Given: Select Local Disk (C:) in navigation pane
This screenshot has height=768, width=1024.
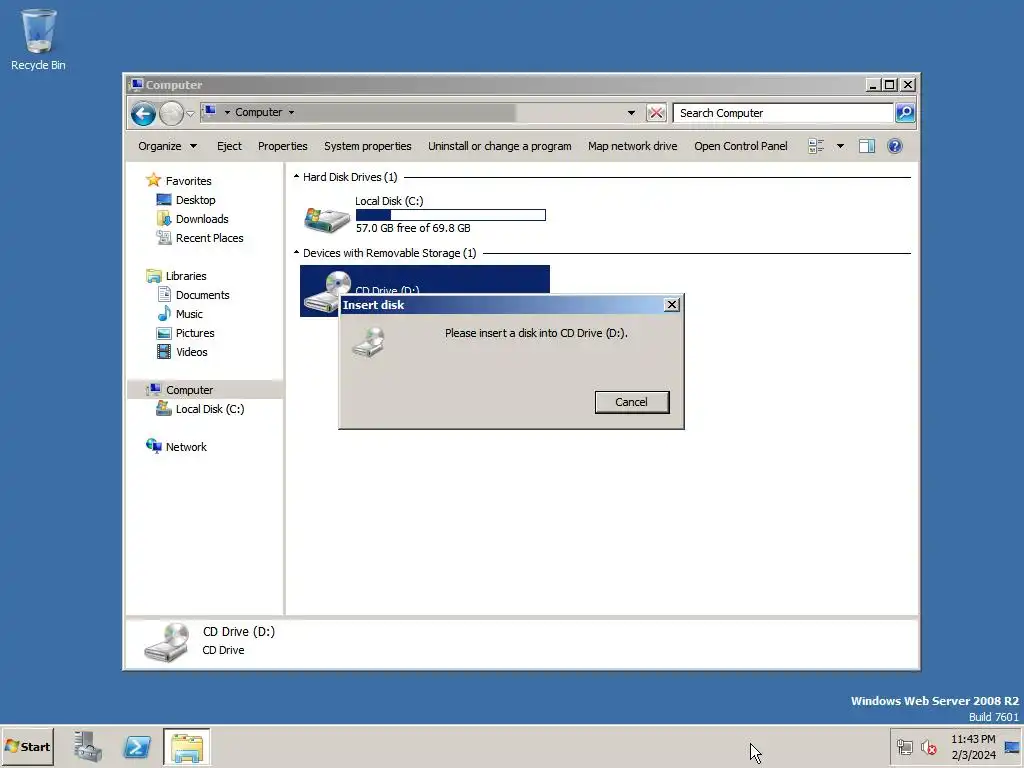Looking at the screenshot, I should point(210,409).
